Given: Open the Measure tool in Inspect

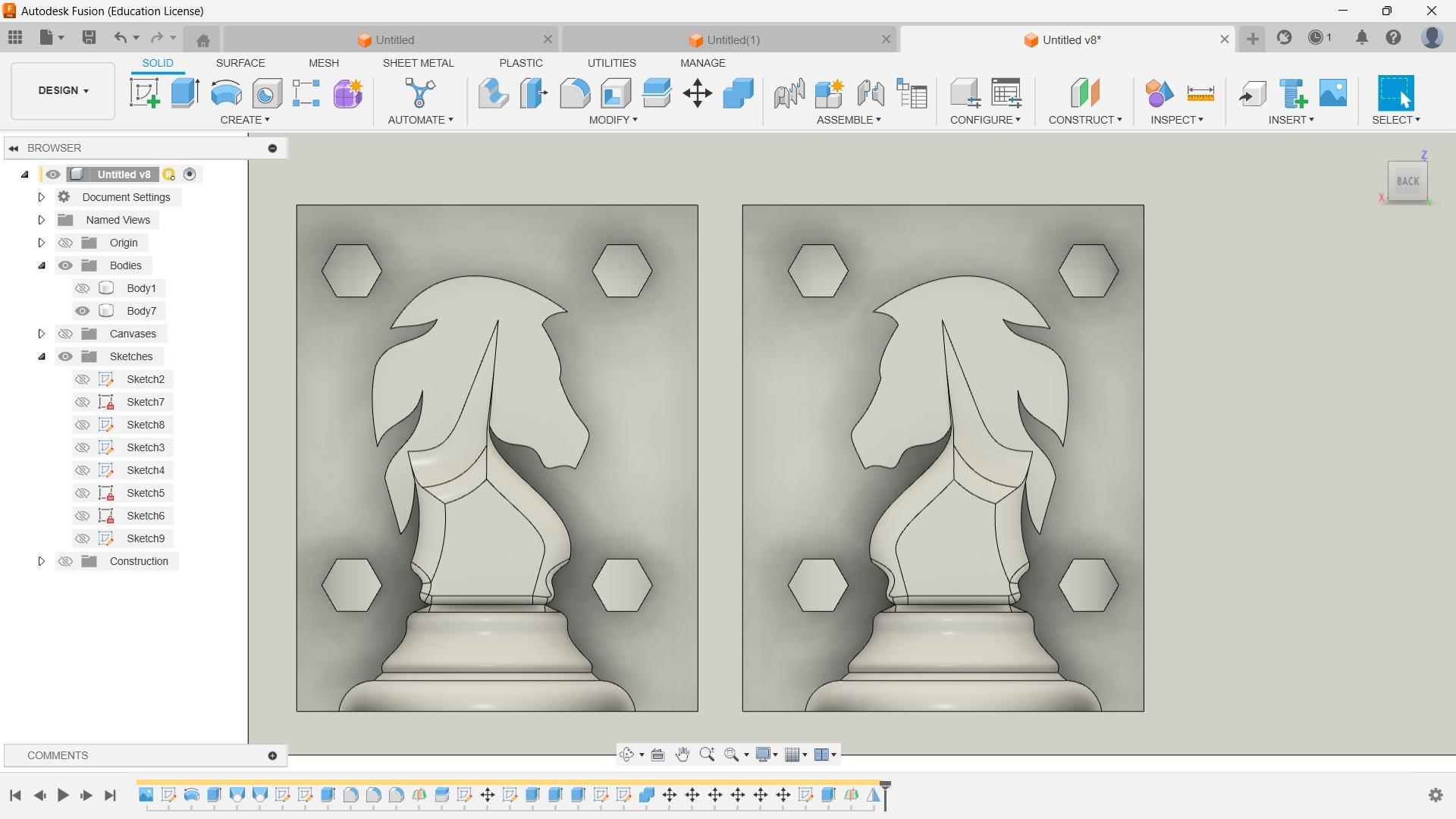Looking at the screenshot, I should [x=1200, y=93].
